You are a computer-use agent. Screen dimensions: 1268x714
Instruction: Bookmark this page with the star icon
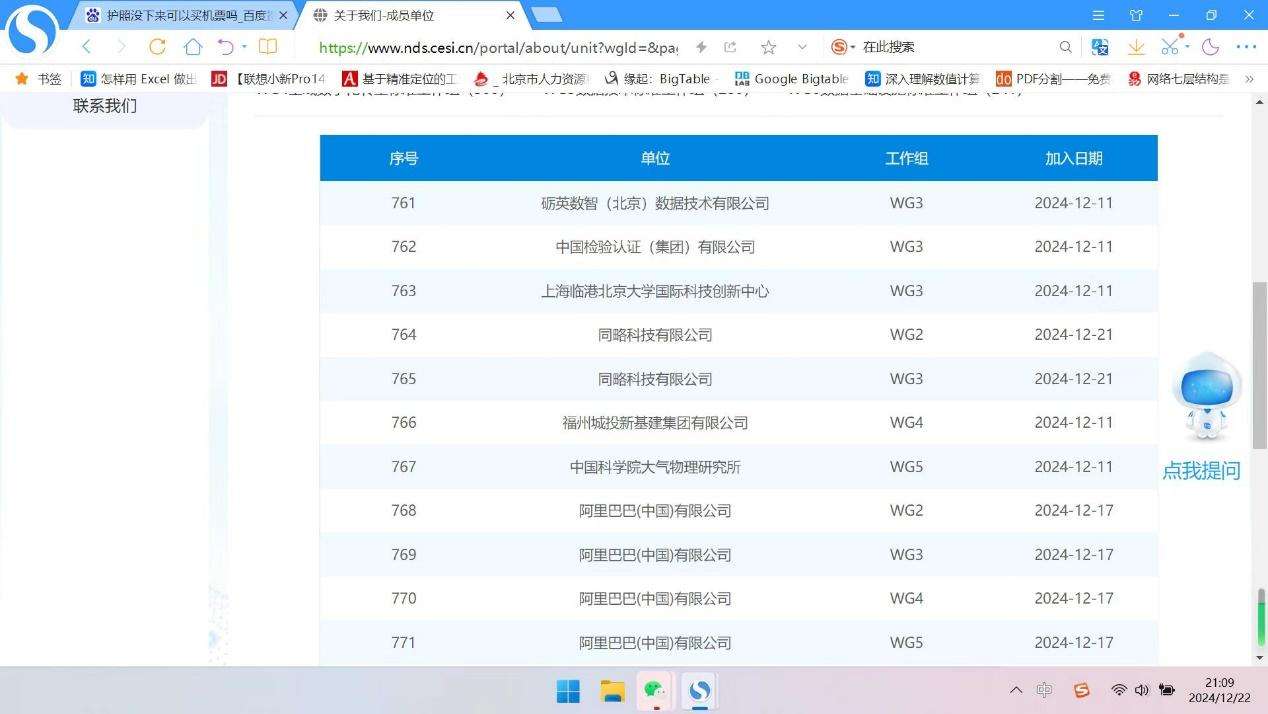click(x=768, y=47)
